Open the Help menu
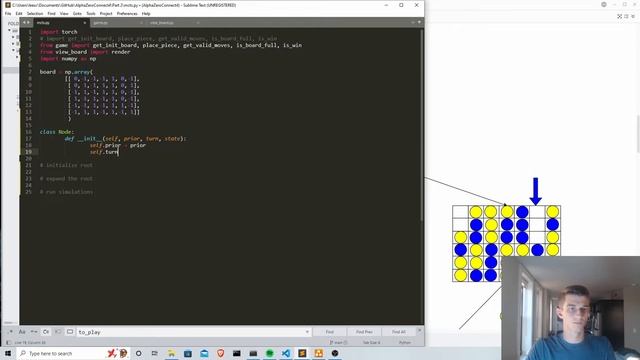Screen dimensions: 640x360 click(146, 13)
